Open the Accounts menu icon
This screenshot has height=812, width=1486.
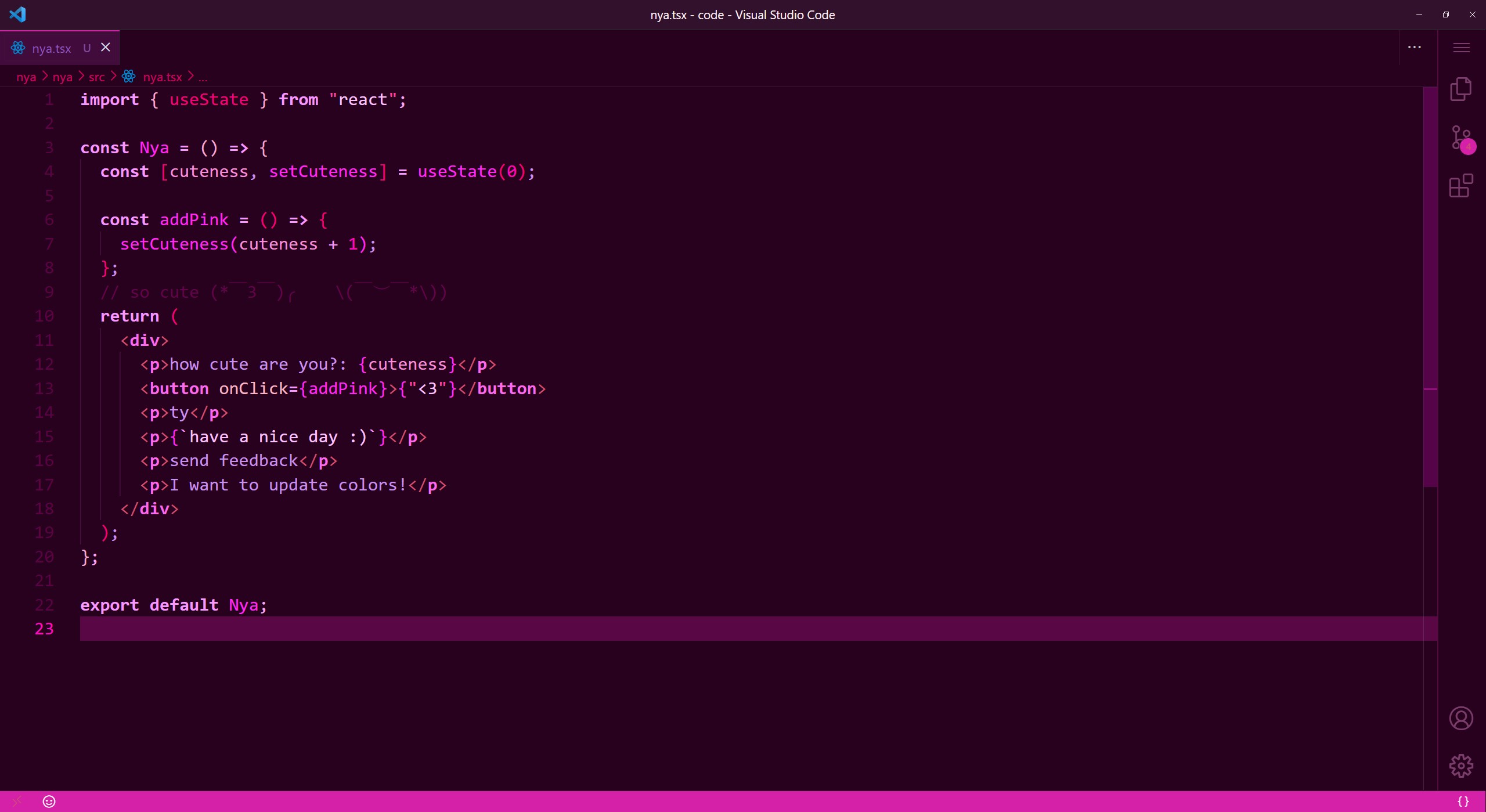tap(1460, 718)
